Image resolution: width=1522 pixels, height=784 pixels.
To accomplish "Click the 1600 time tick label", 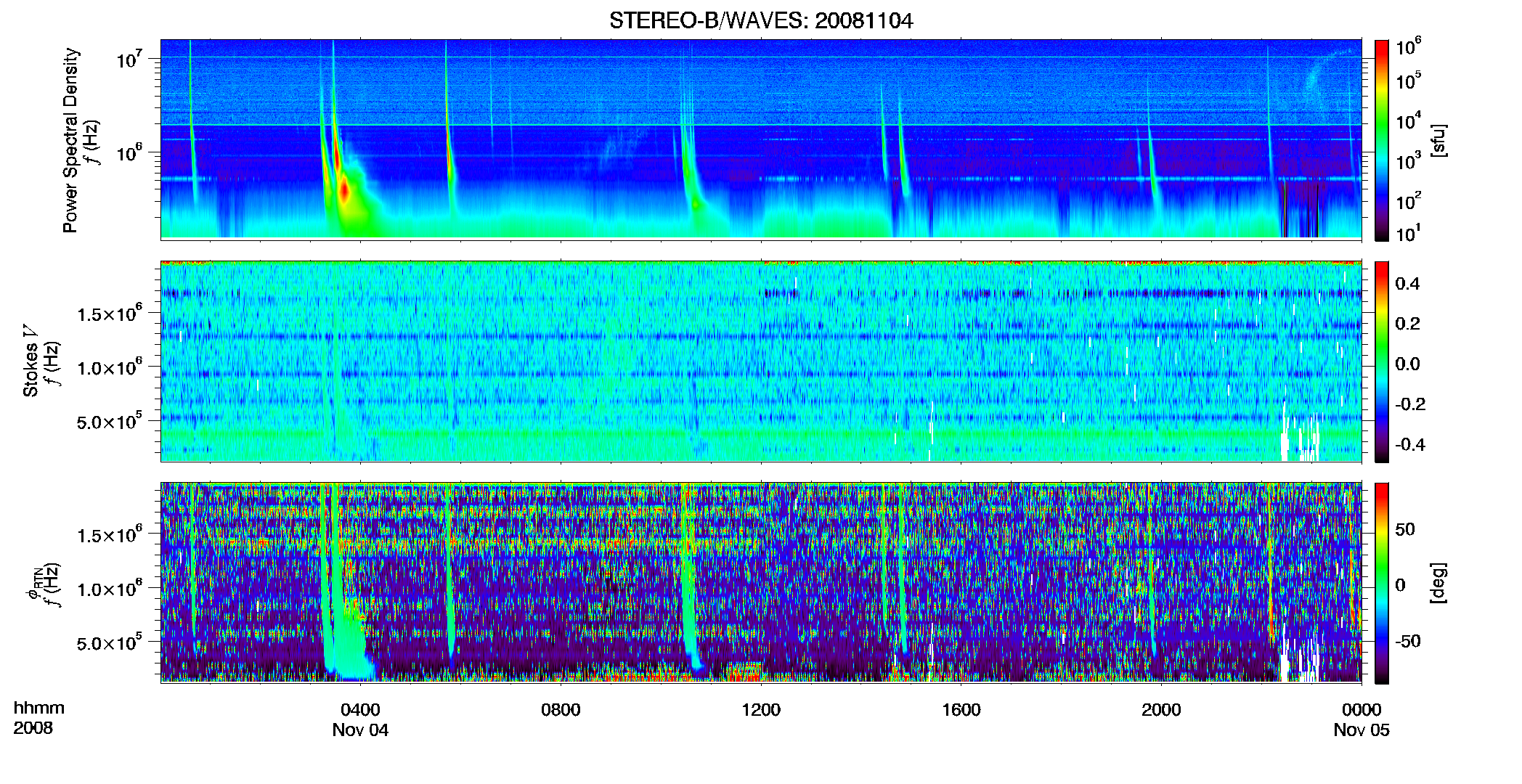I will [961, 710].
